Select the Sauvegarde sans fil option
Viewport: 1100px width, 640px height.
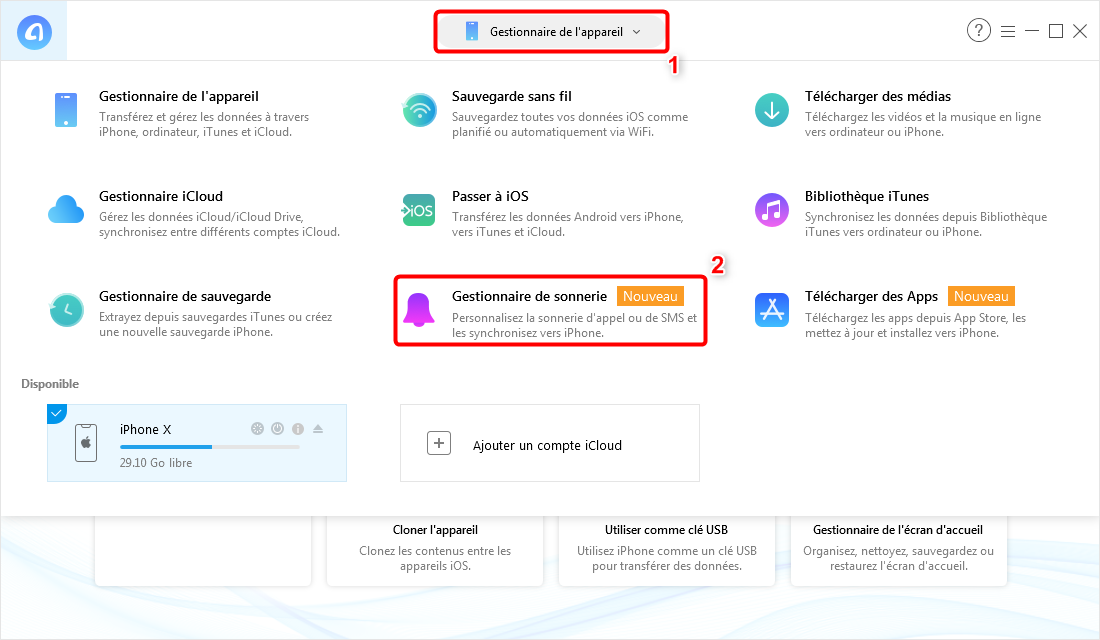tap(512, 96)
